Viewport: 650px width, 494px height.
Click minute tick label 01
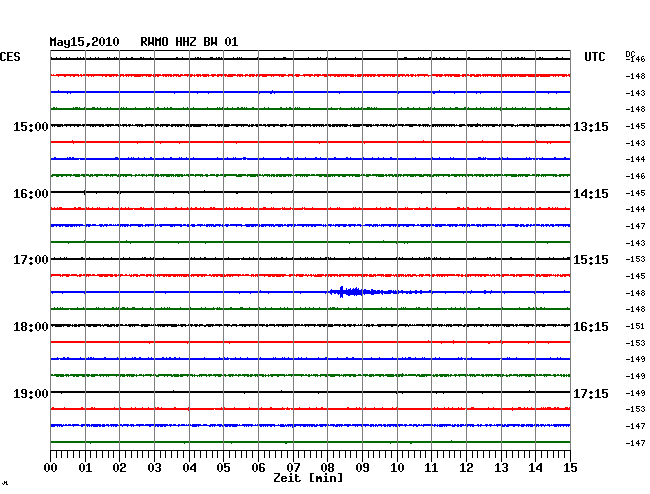point(85,468)
